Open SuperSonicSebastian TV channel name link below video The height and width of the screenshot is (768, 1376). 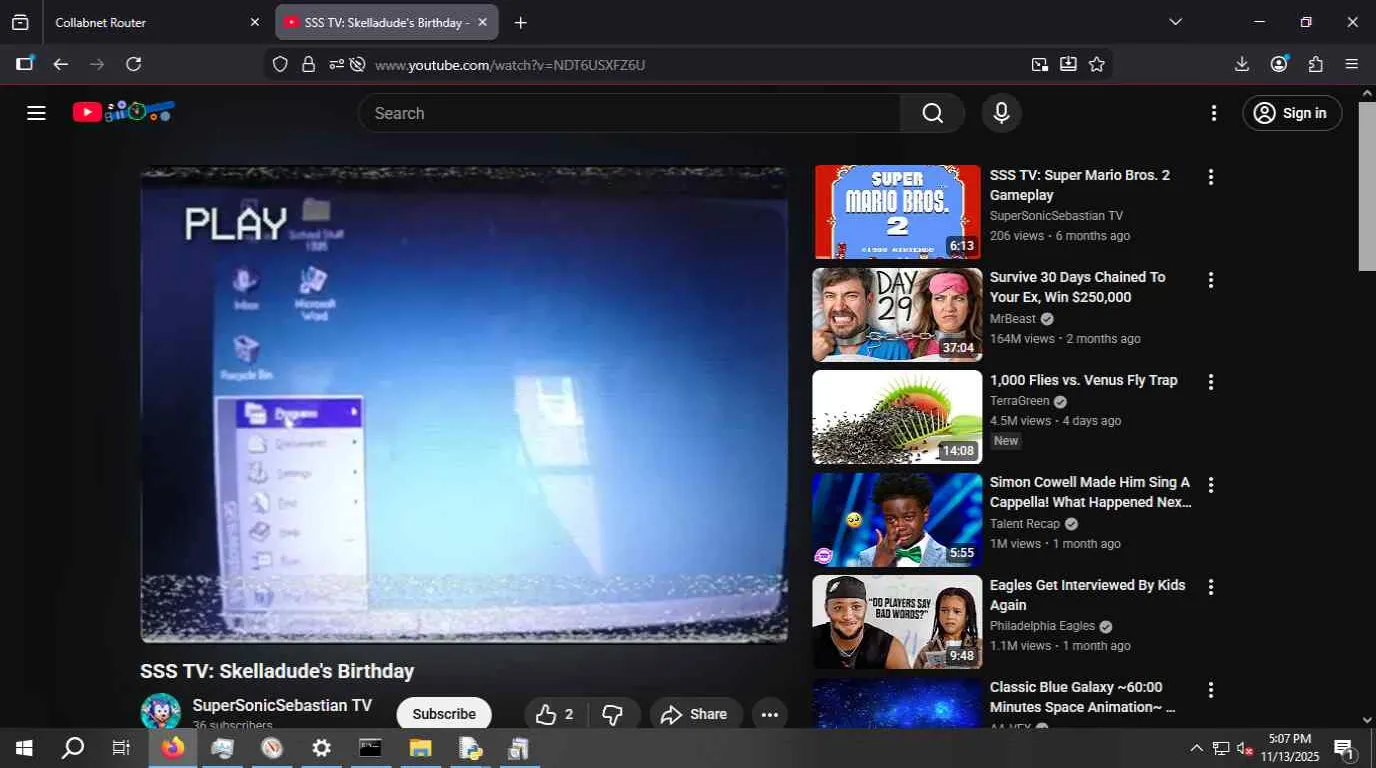[282, 705]
